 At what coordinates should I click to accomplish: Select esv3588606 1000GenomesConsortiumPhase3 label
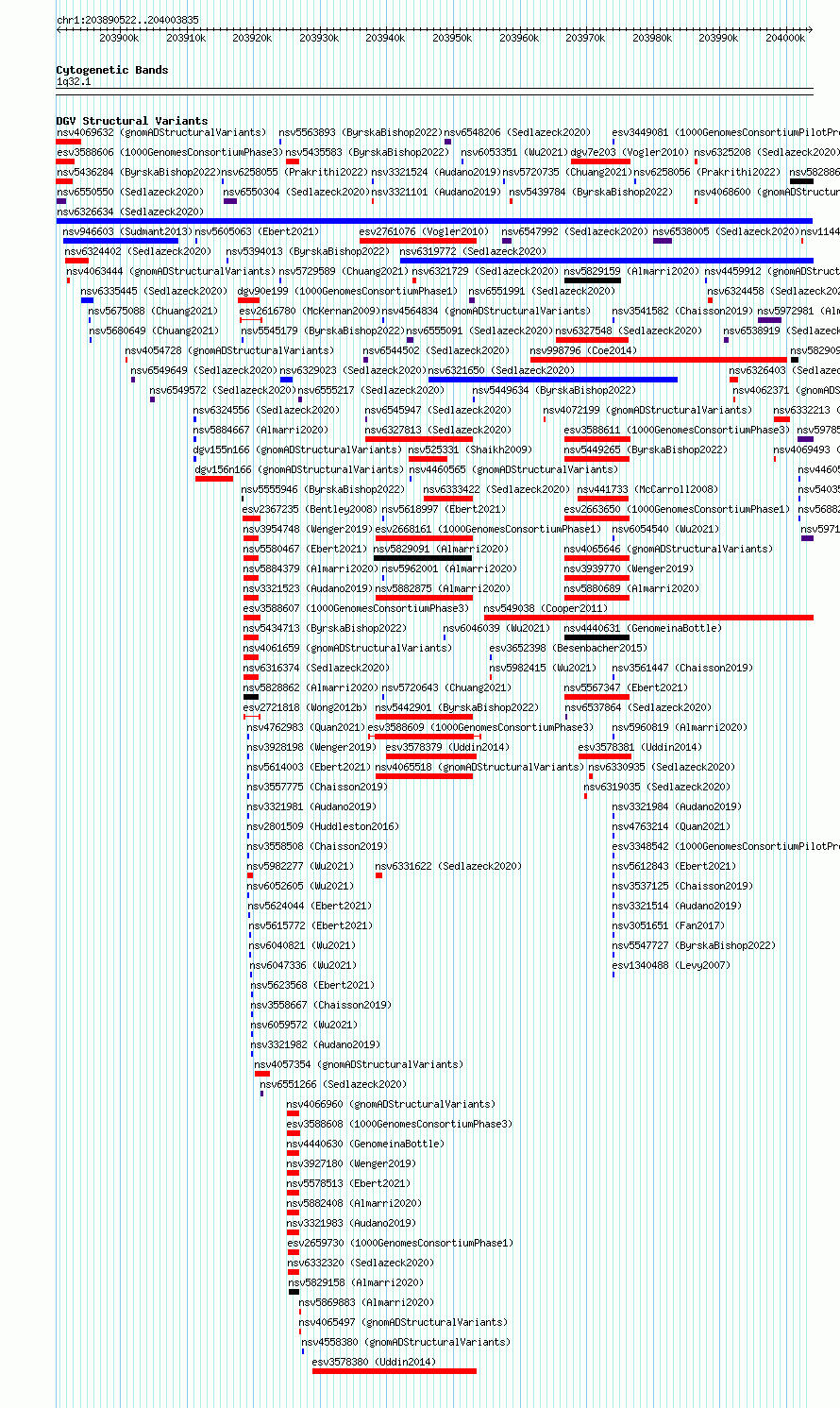click(x=169, y=152)
